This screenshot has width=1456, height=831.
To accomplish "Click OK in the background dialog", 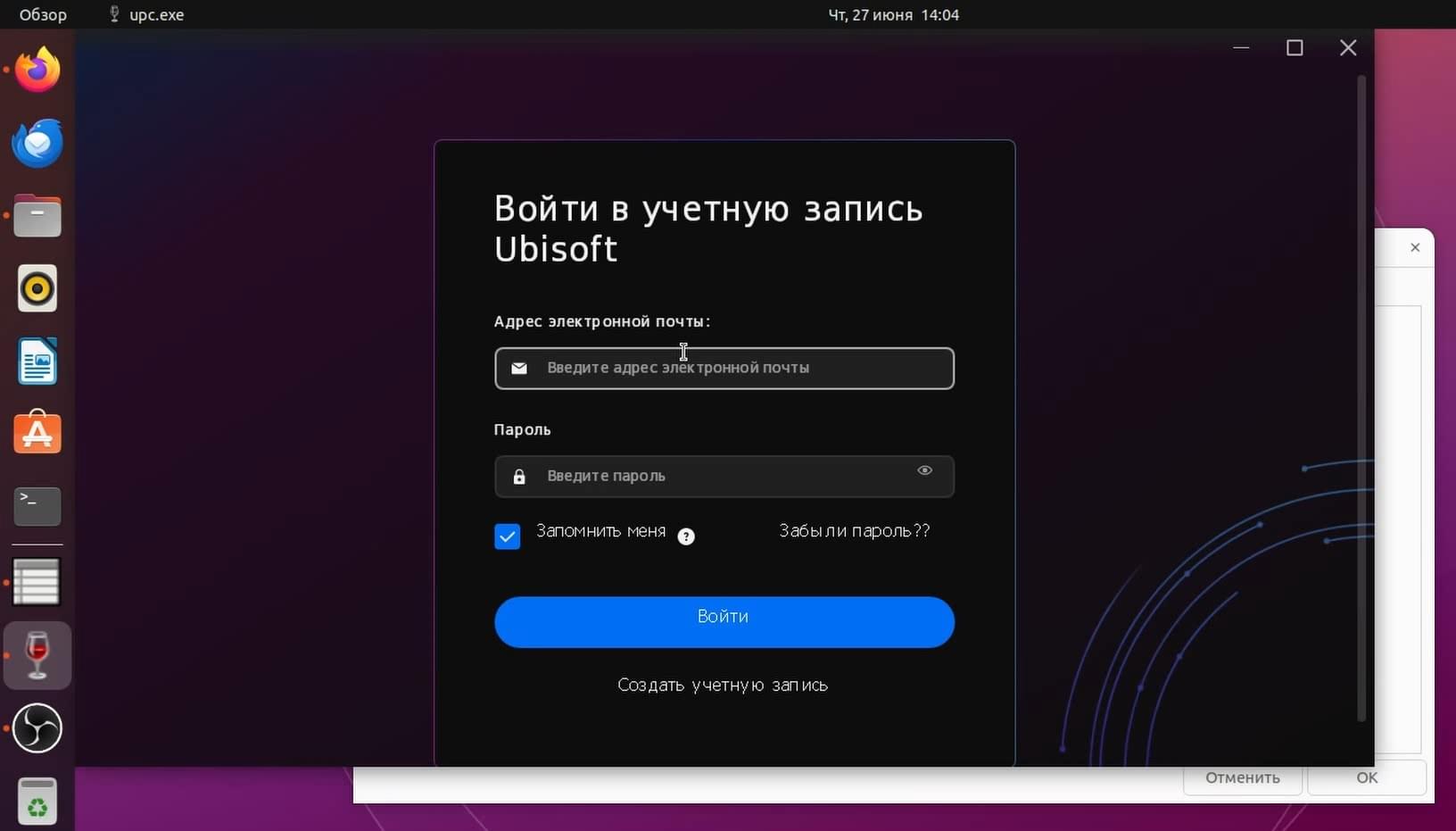I will click(1367, 778).
